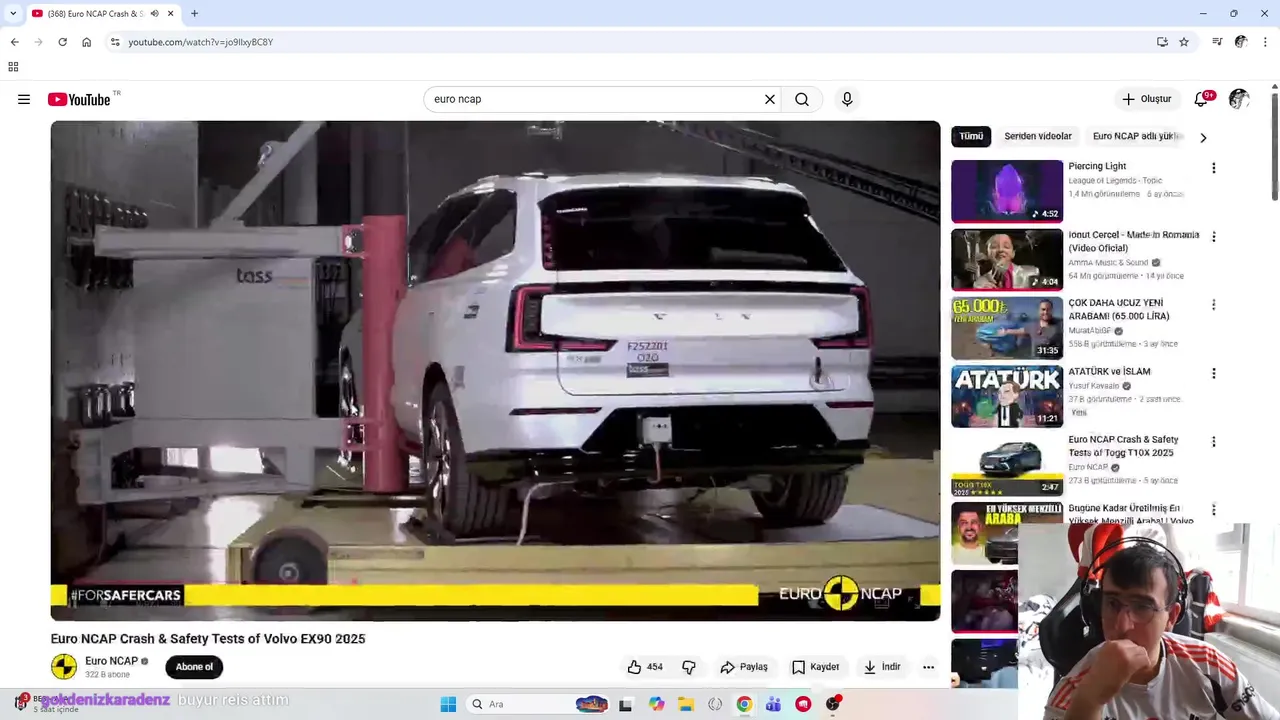Open options for Piercing Light video
Viewport: 1280px width, 720px height.
(x=1214, y=168)
